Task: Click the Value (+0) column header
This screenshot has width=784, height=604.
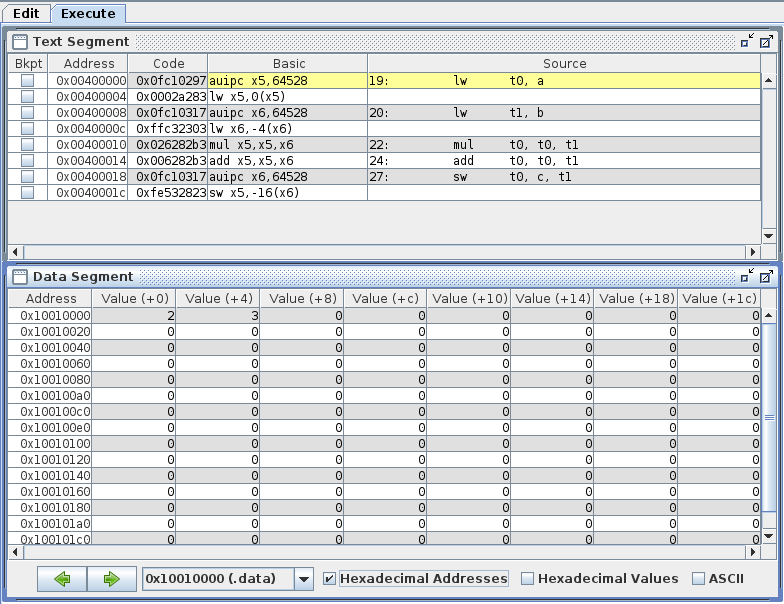Action: pos(134,298)
